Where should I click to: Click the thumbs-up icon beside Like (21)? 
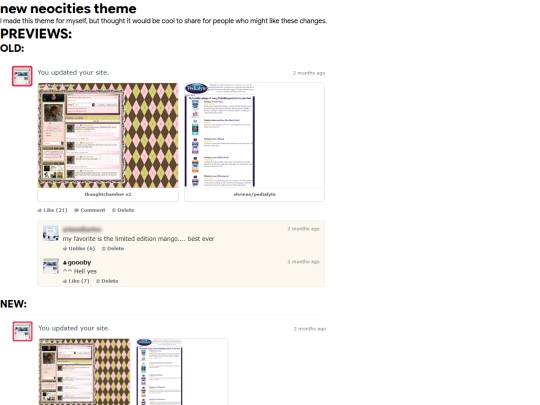click(40, 210)
